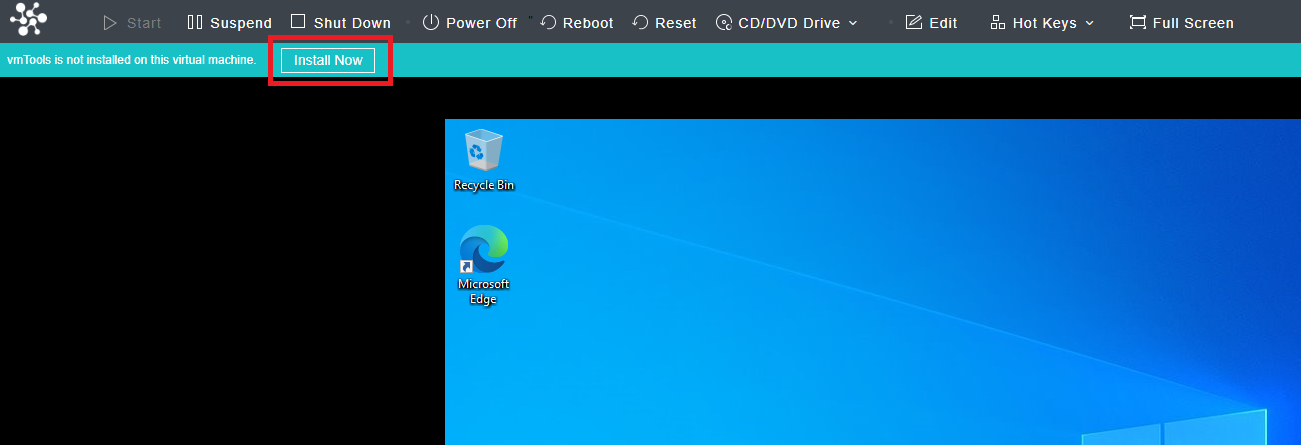Click Install Now for vmTools

328,60
